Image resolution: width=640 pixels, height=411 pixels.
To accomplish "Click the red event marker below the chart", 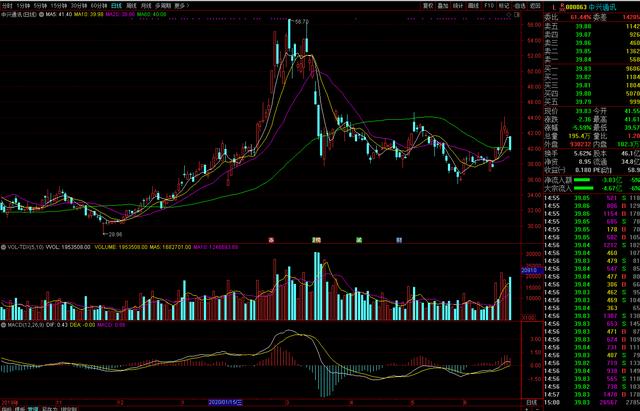I will (271, 240).
